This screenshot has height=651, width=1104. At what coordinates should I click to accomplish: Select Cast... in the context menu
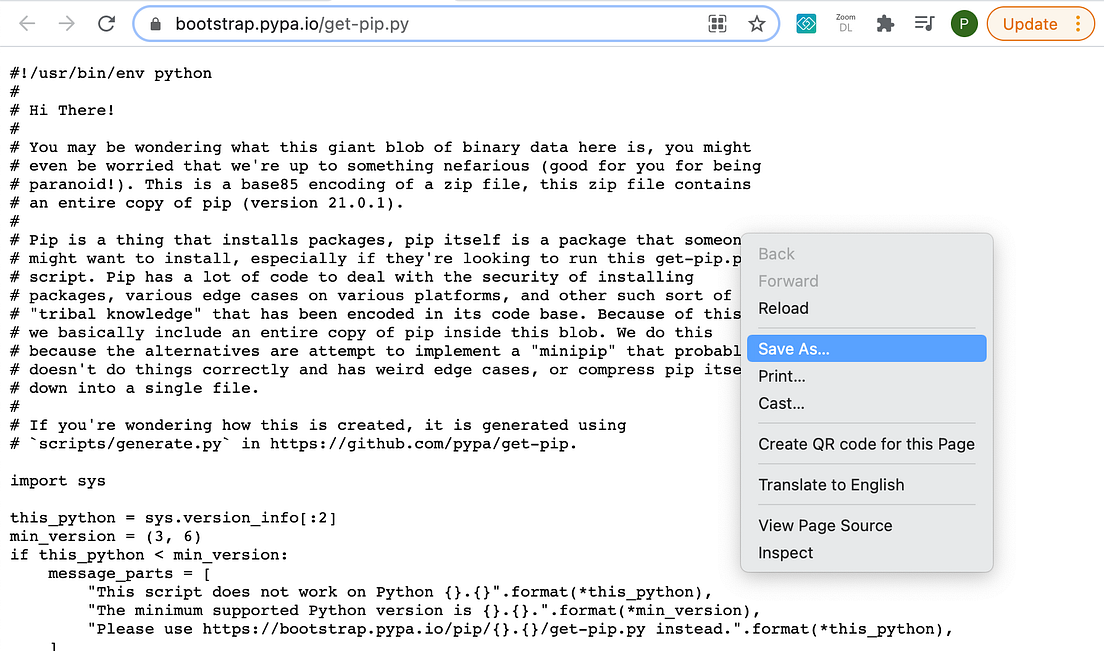pos(867,404)
